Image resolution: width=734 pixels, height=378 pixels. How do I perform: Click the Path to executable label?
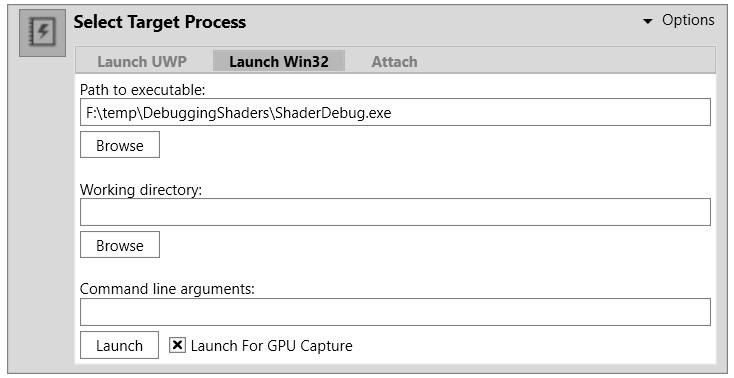click(142, 89)
